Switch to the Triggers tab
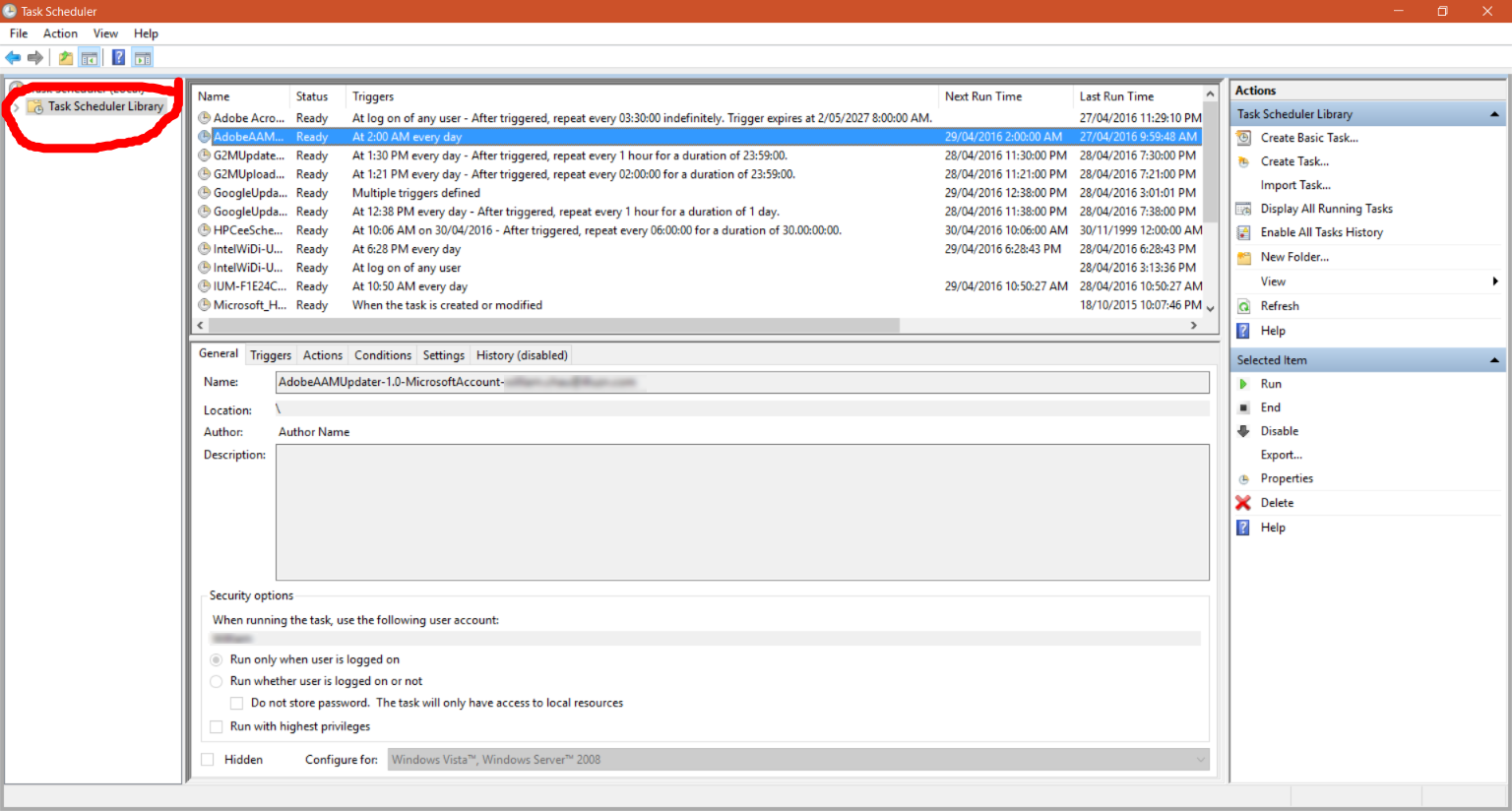1512x811 pixels. (x=271, y=355)
